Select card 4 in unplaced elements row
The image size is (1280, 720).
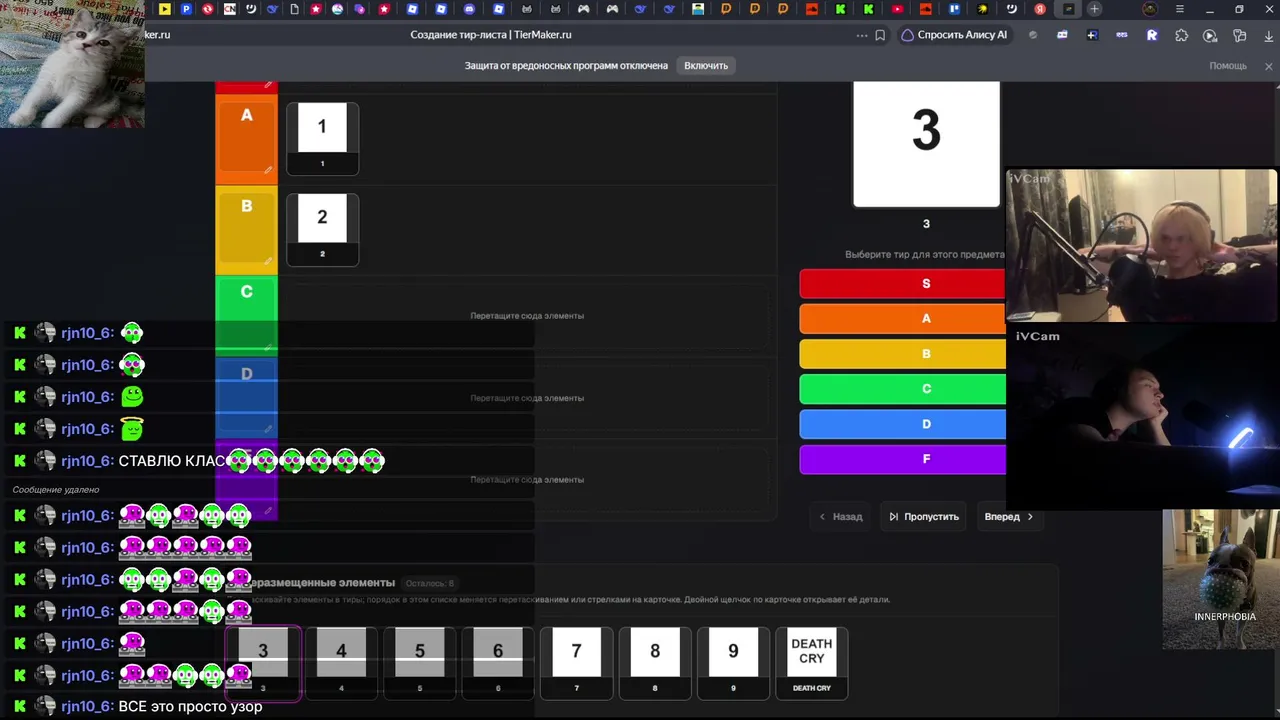click(341, 663)
